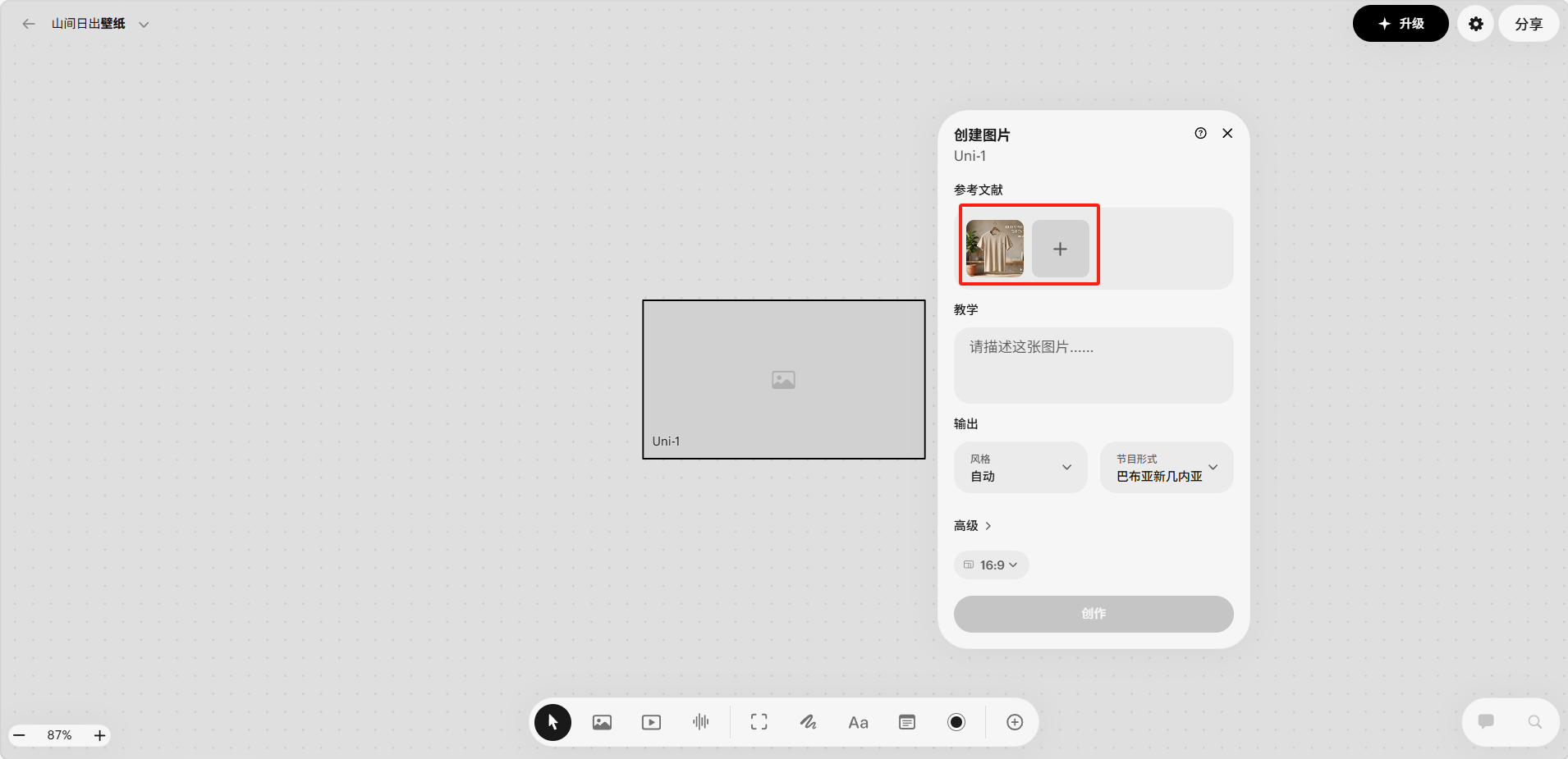Screen dimensions: 1568x759
Task: Select the cursor pointer tool
Action: click(x=552, y=722)
